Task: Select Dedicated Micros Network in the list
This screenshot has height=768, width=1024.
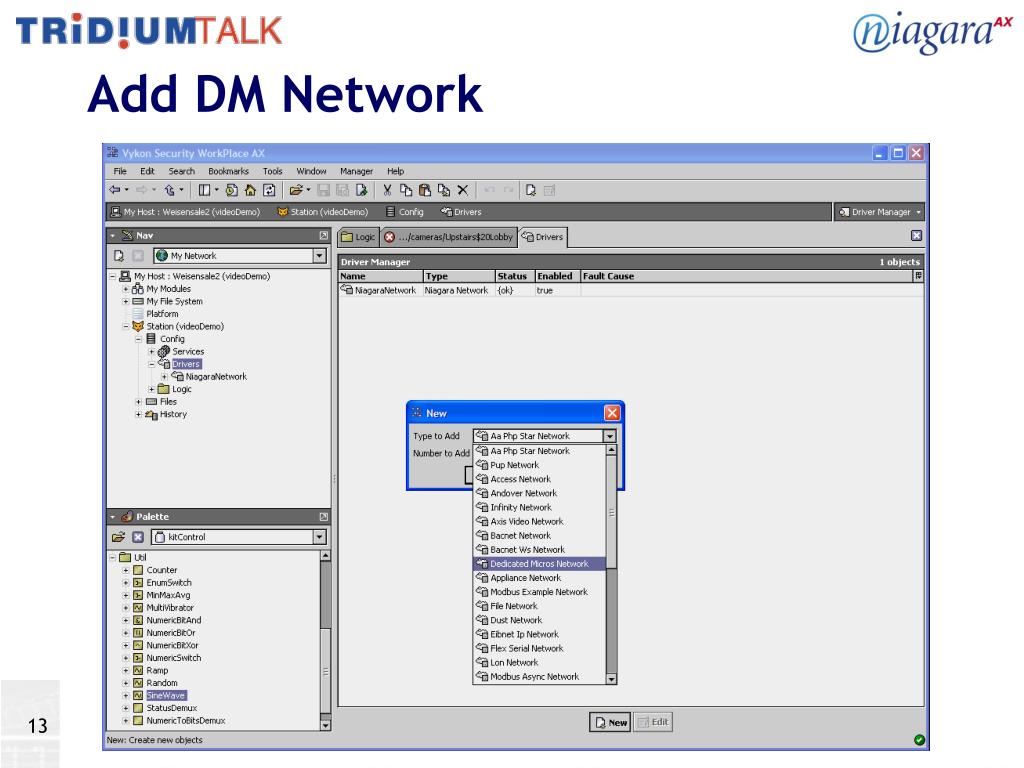Action: [539, 564]
